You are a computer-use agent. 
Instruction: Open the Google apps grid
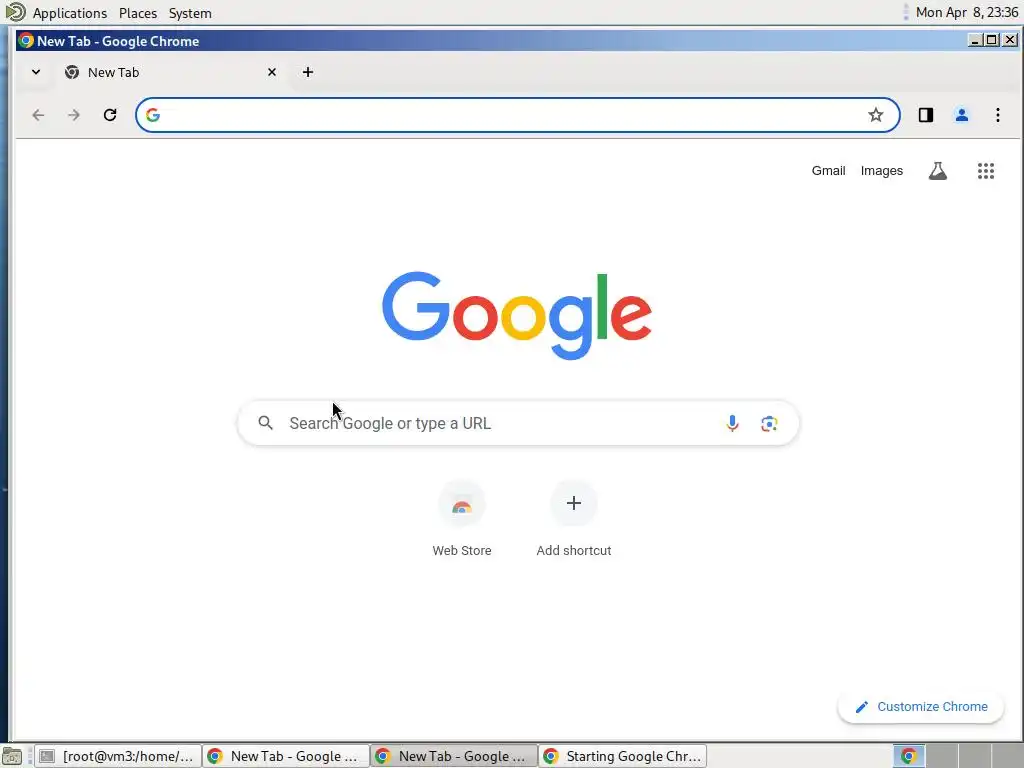985,171
